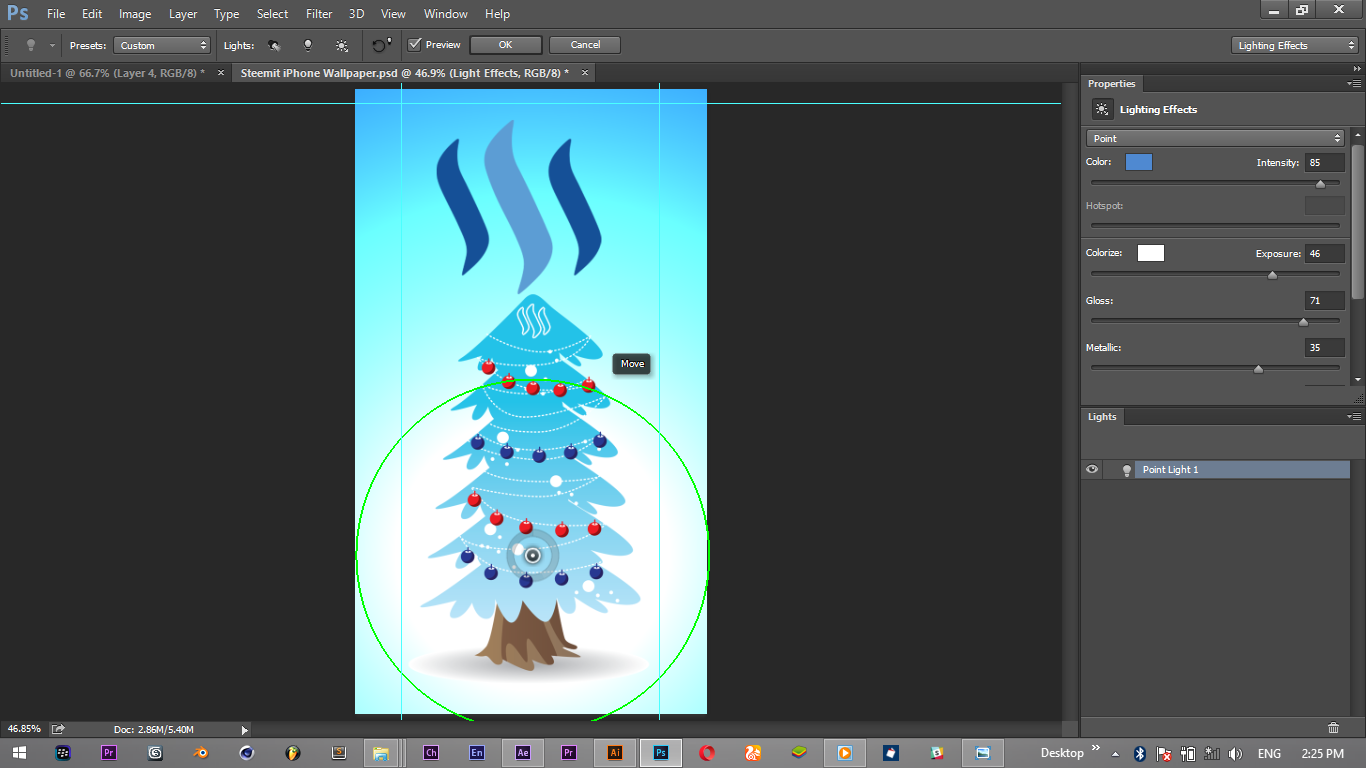1366x768 pixels.
Task: Click Cancel to discard the lighting effects
Action: [x=585, y=45]
